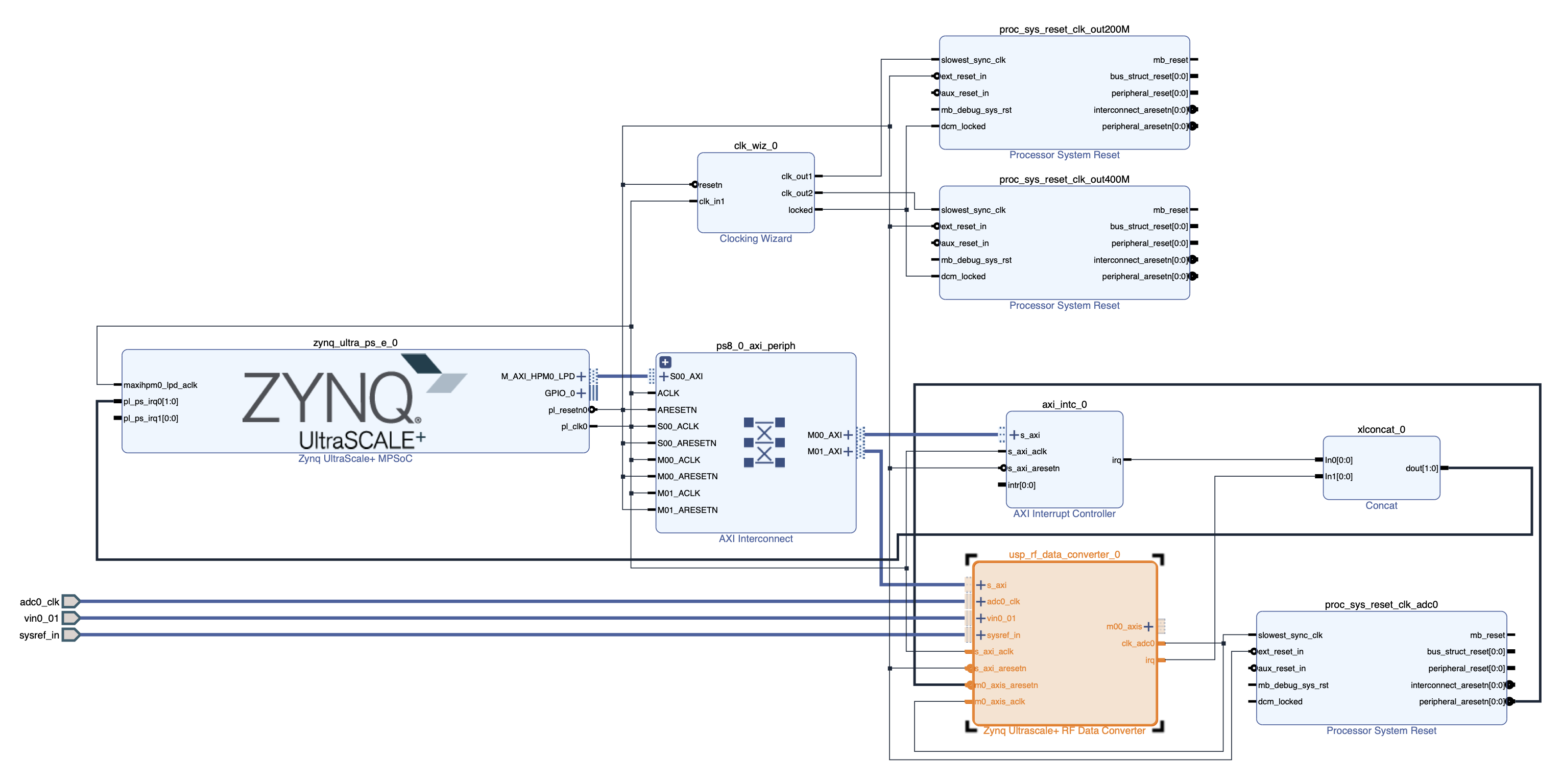Screen dimensions: 1562x784
Task: Select the AXI Interconnect crossbar symbol
Action: 764,443
